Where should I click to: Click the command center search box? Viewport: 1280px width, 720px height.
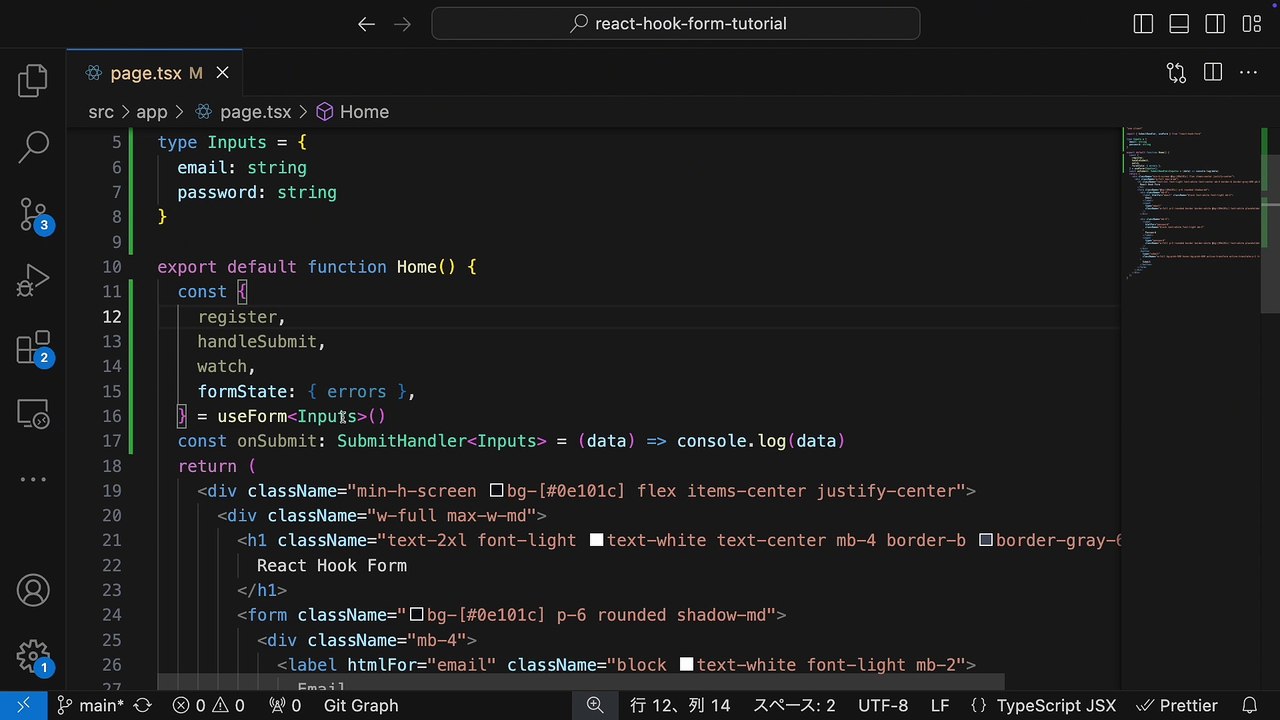pos(676,24)
